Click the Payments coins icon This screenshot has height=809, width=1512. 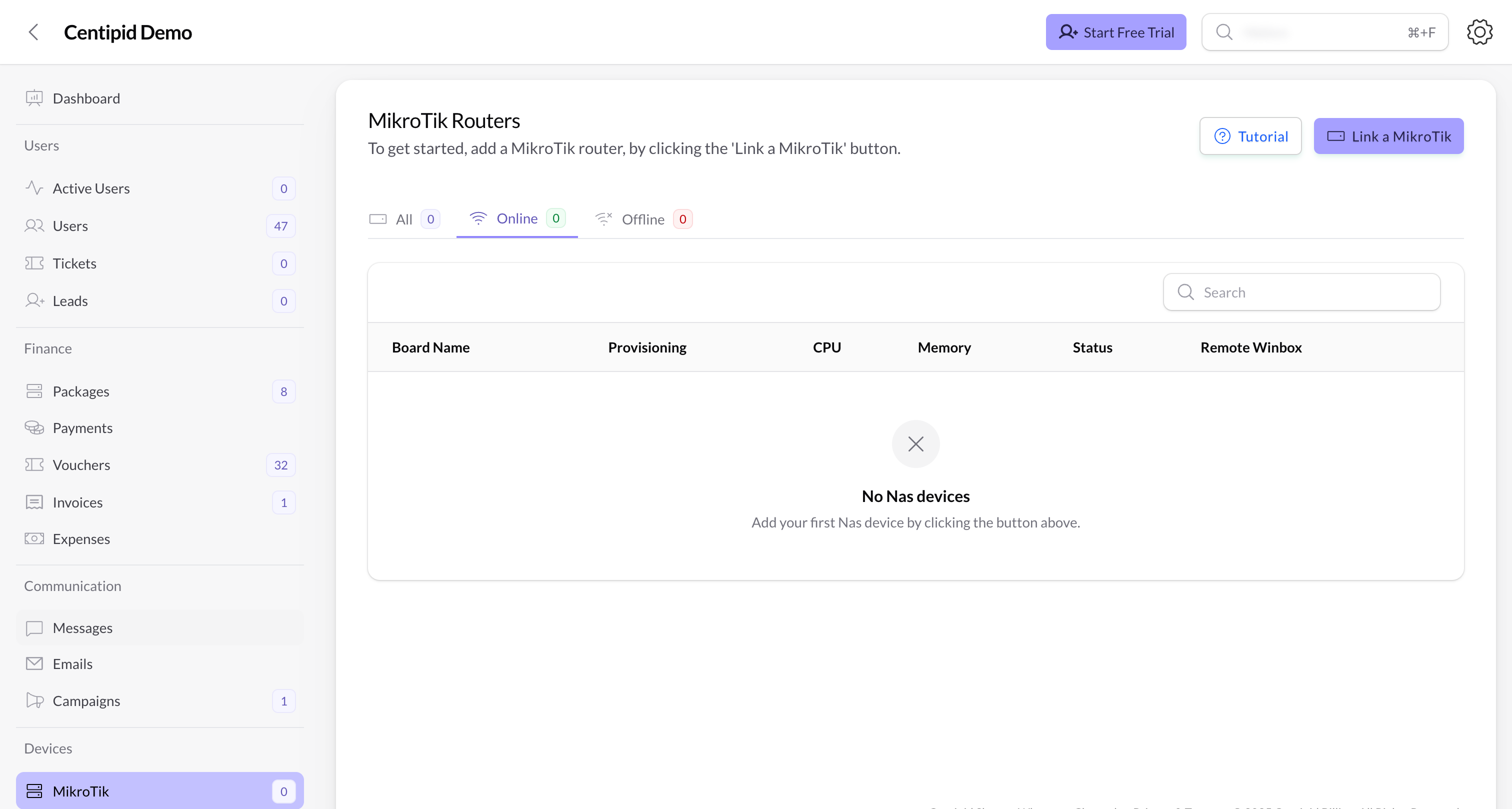tap(34, 428)
